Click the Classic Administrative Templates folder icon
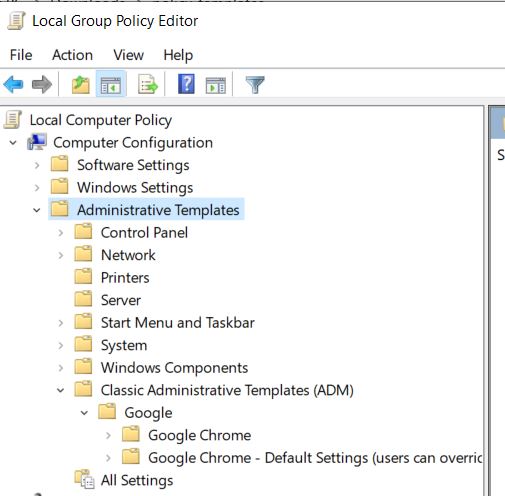505x496 pixels. pyautogui.click(x=83, y=389)
